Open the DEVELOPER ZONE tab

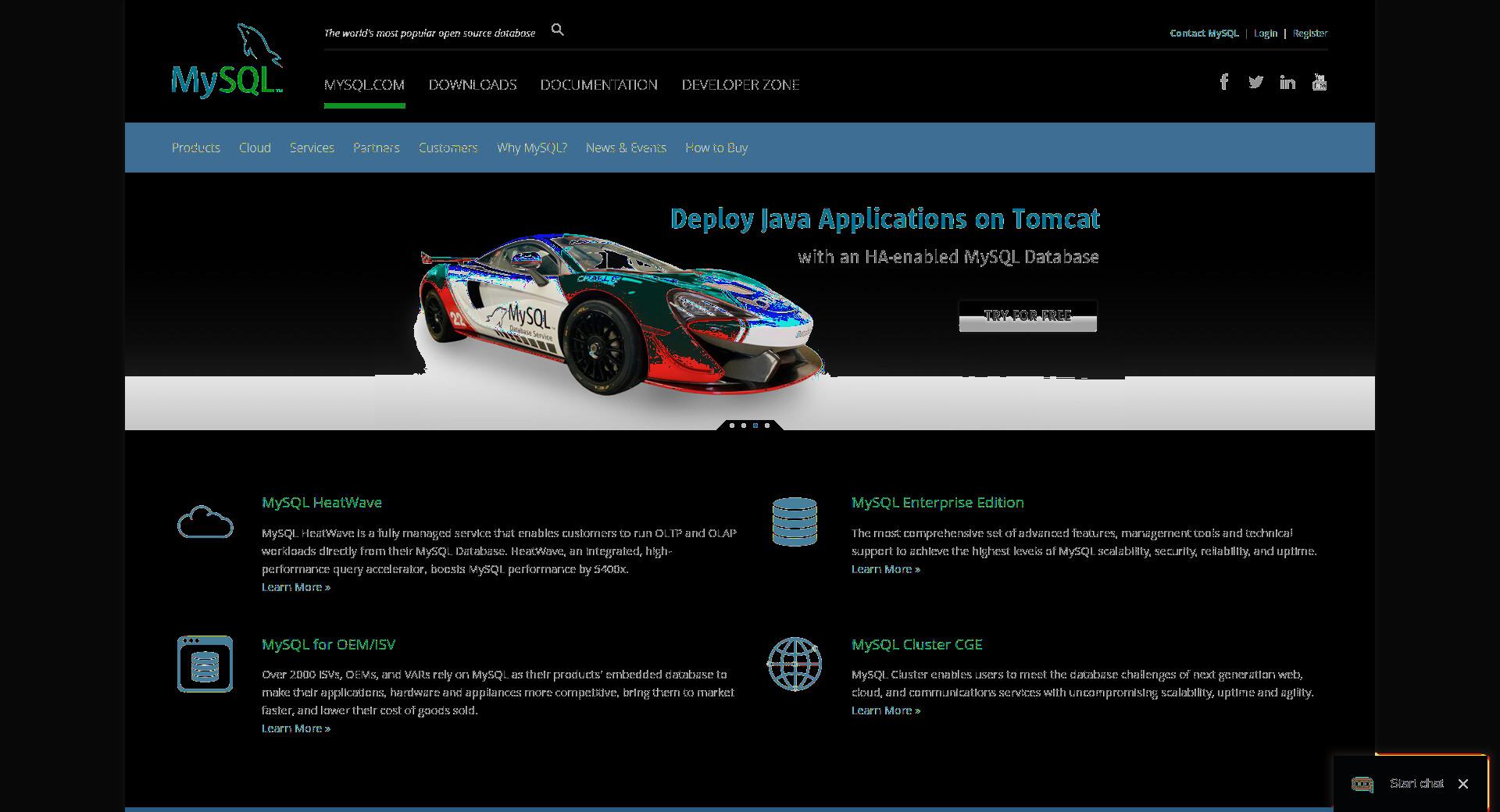(x=741, y=84)
